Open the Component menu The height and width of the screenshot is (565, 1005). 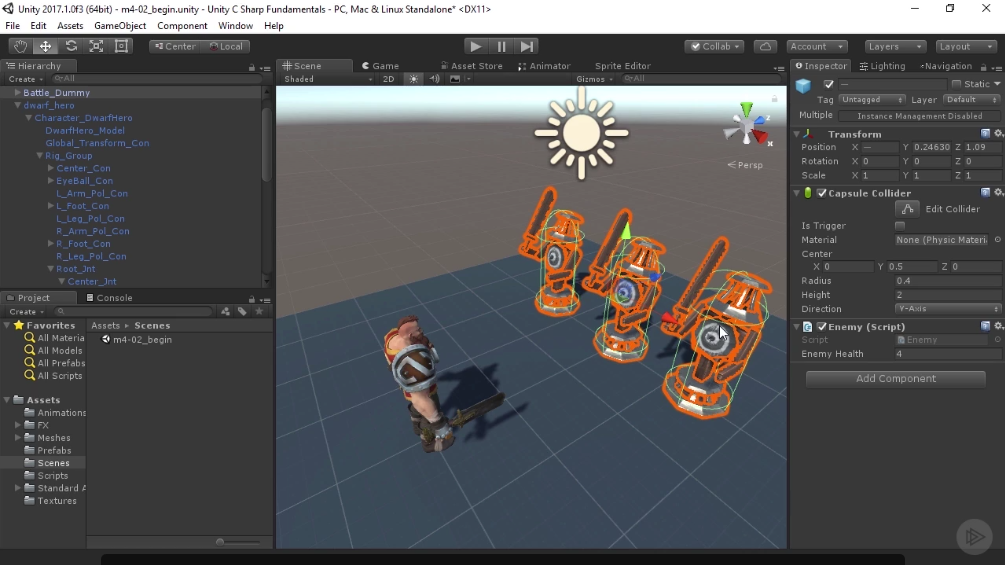[182, 26]
